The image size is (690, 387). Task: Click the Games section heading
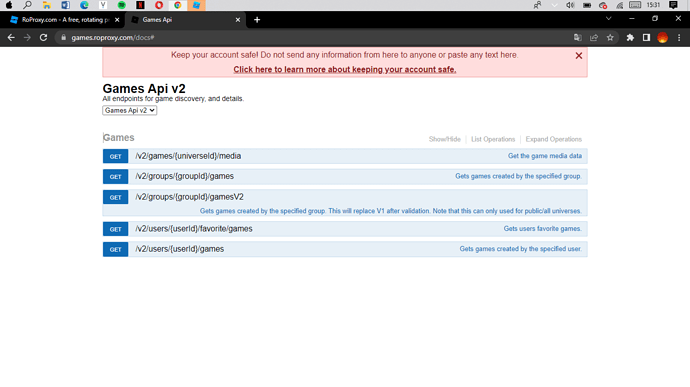119,138
